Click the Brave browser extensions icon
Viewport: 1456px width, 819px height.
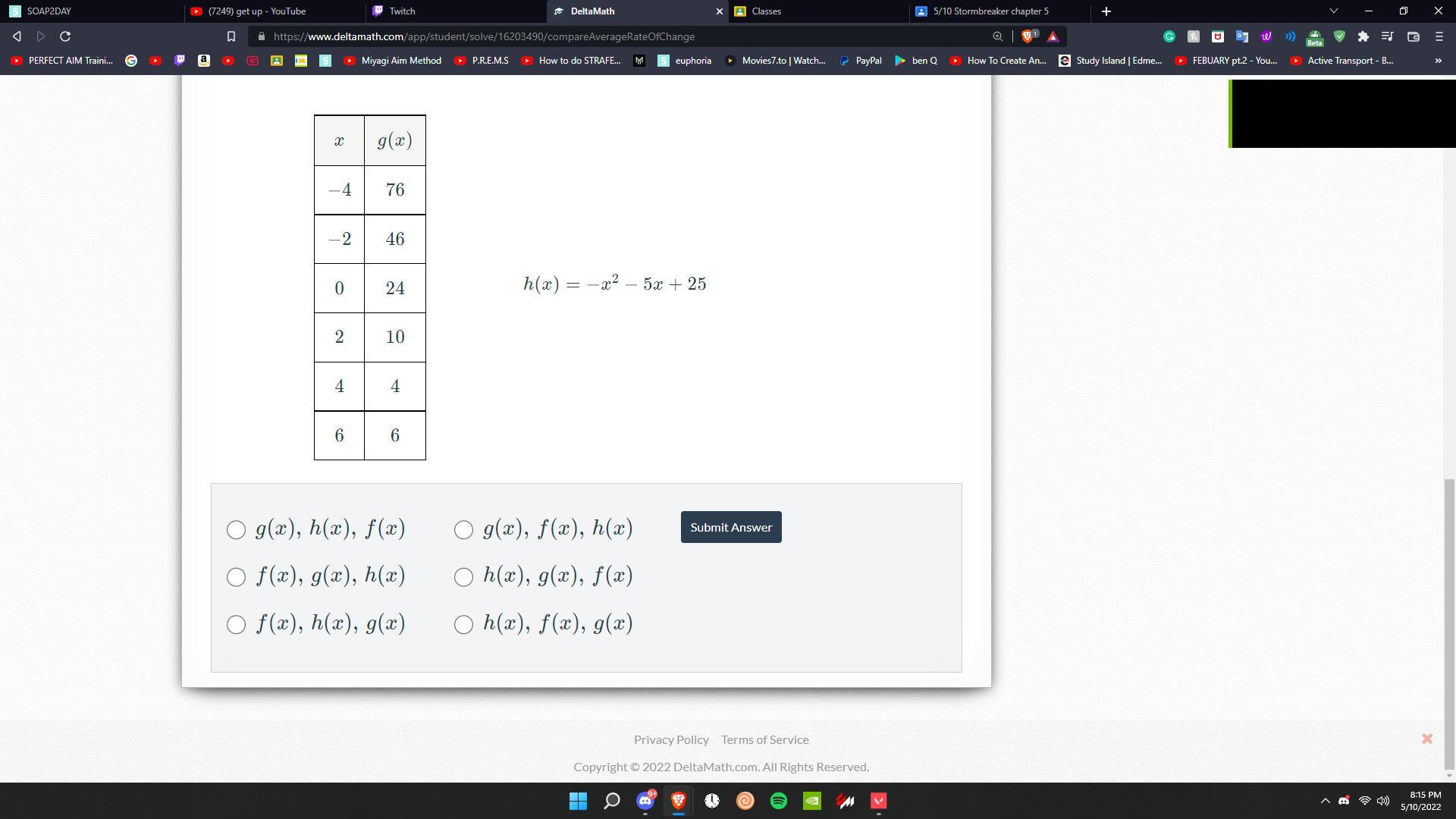point(1362,36)
